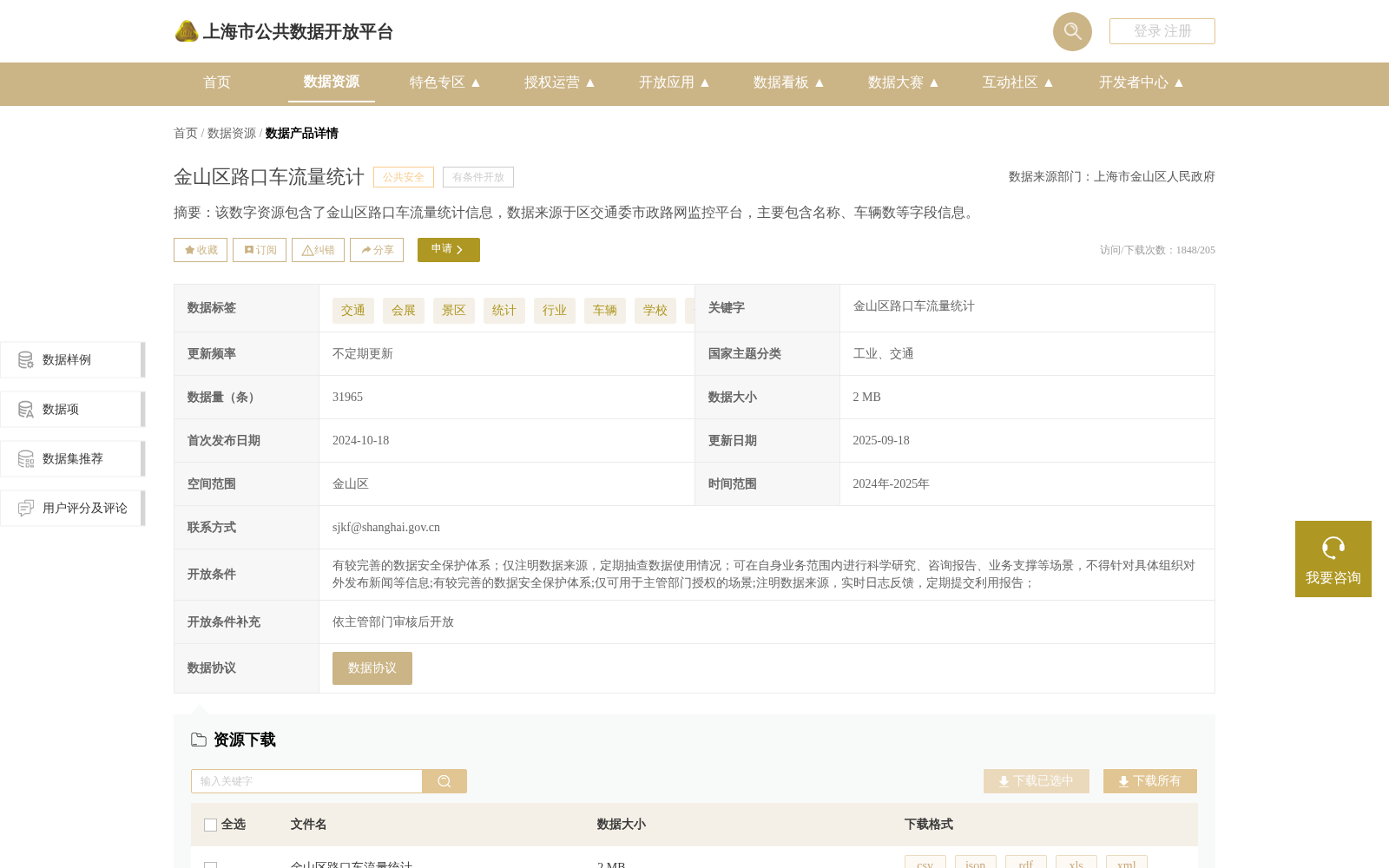The width and height of the screenshot is (1389, 868).
Task: Click 数据资源 breadcrumb link
Action: [x=232, y=133]
